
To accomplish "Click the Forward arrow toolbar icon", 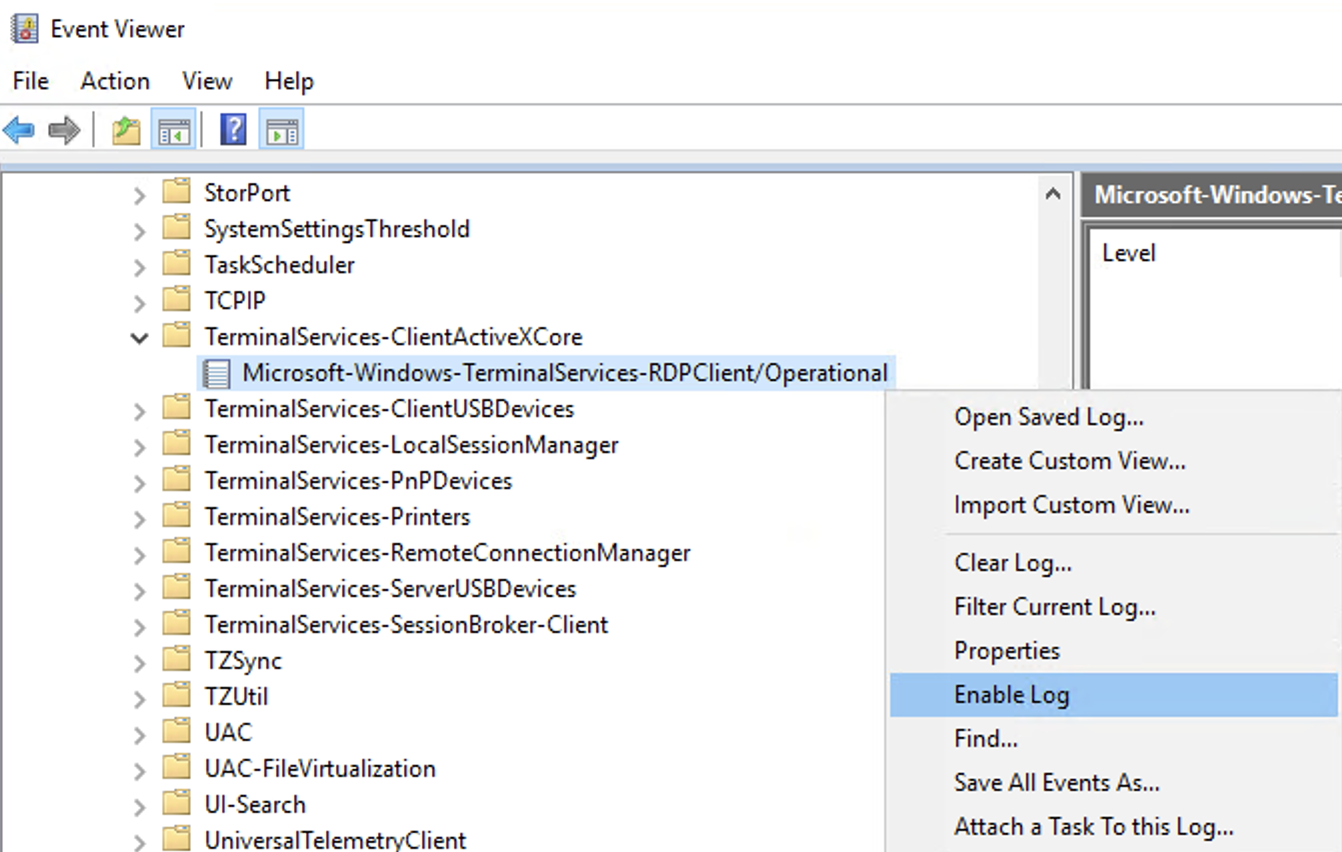I will (x=64, y=130).
